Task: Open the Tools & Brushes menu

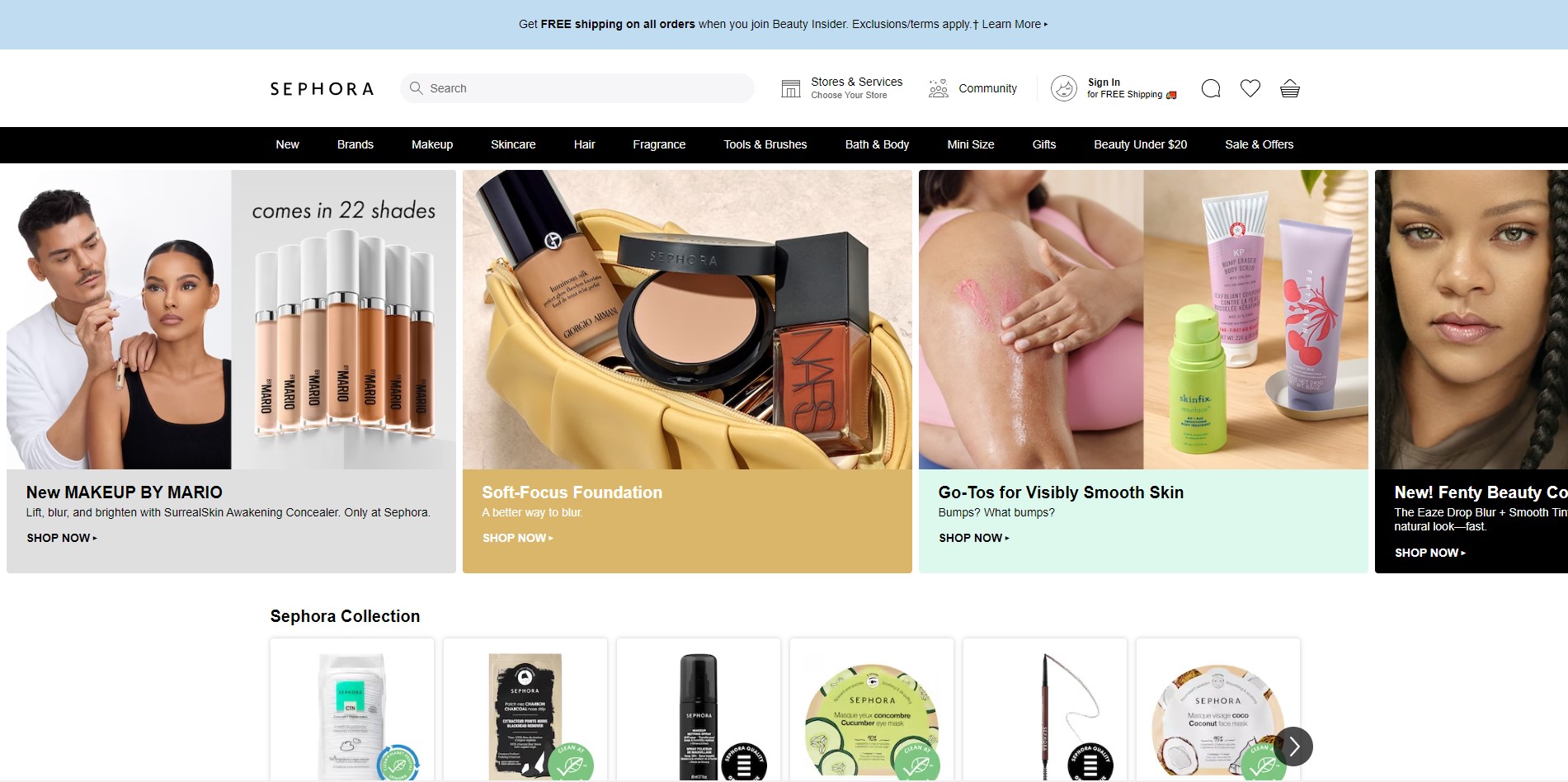Action: click(x=765, y=144)
